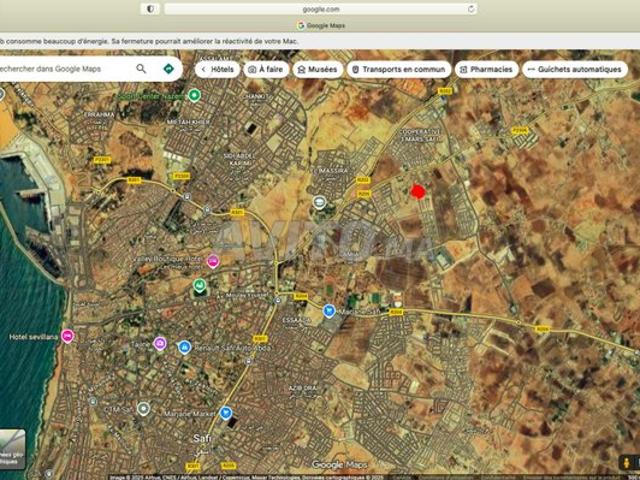640x480 pixels.
Task: Click the search magnifier icon in Maps
Action: [x=141, y=69]
